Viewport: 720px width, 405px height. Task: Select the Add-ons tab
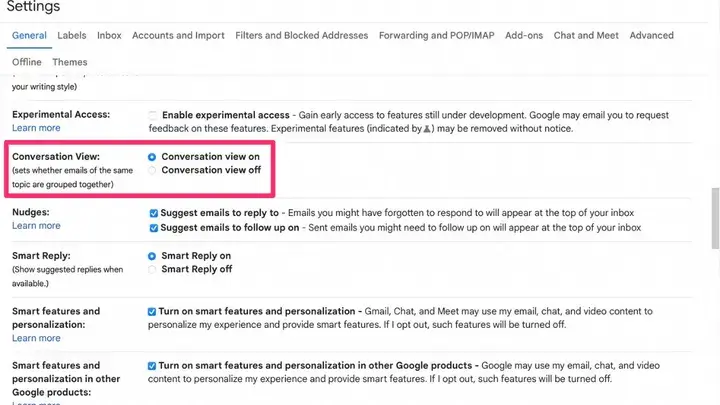point(524,35)
